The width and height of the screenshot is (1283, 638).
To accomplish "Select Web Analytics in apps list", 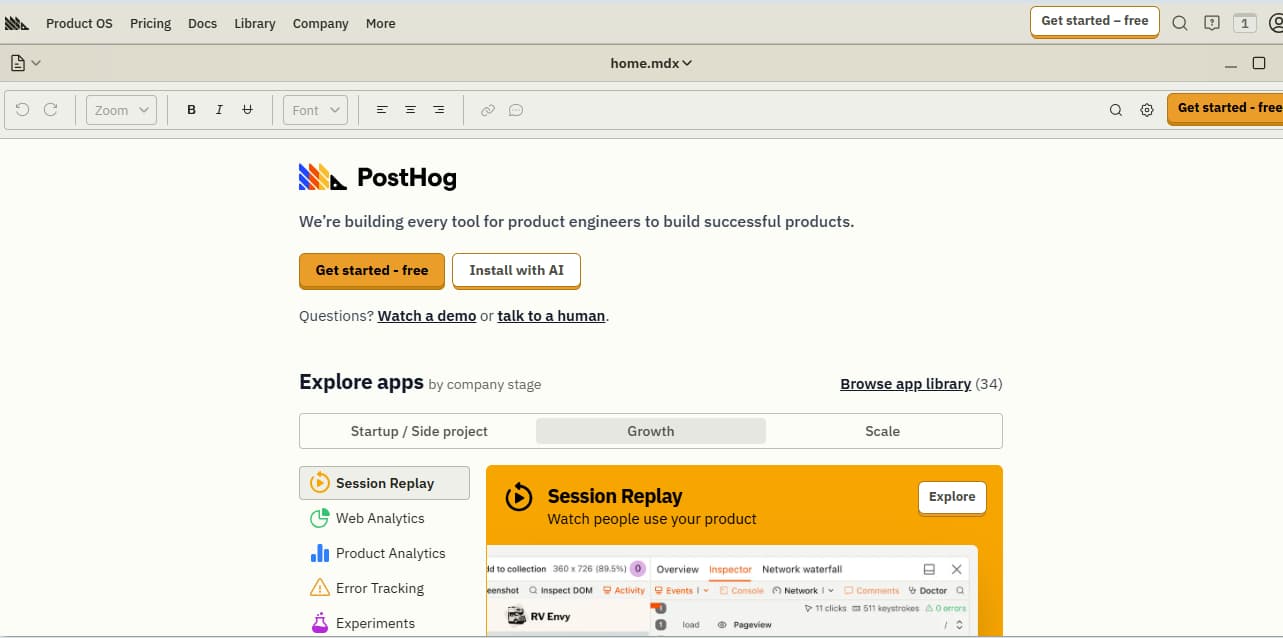I will (384, 518).
